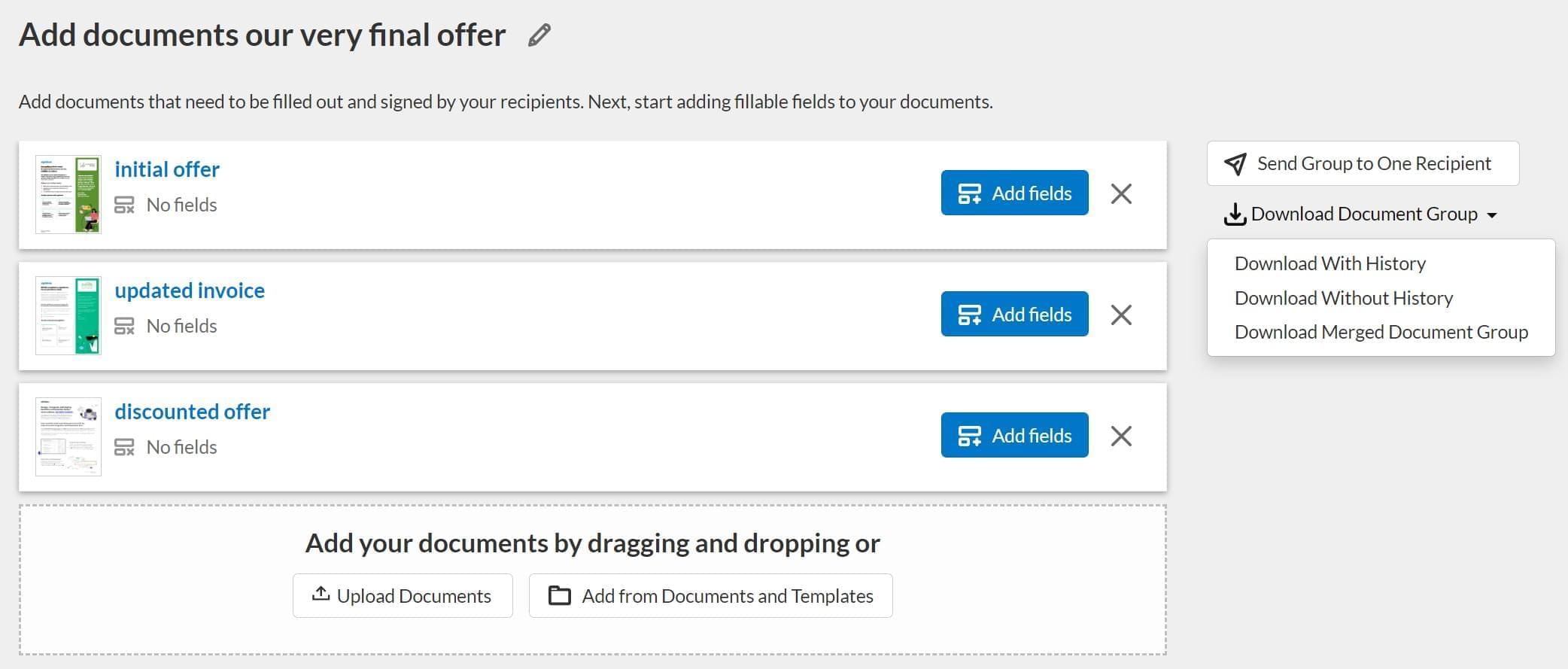The image size is (1568, 669).
Task: Add fields to initial offer
Action: tap(1014, 193)
